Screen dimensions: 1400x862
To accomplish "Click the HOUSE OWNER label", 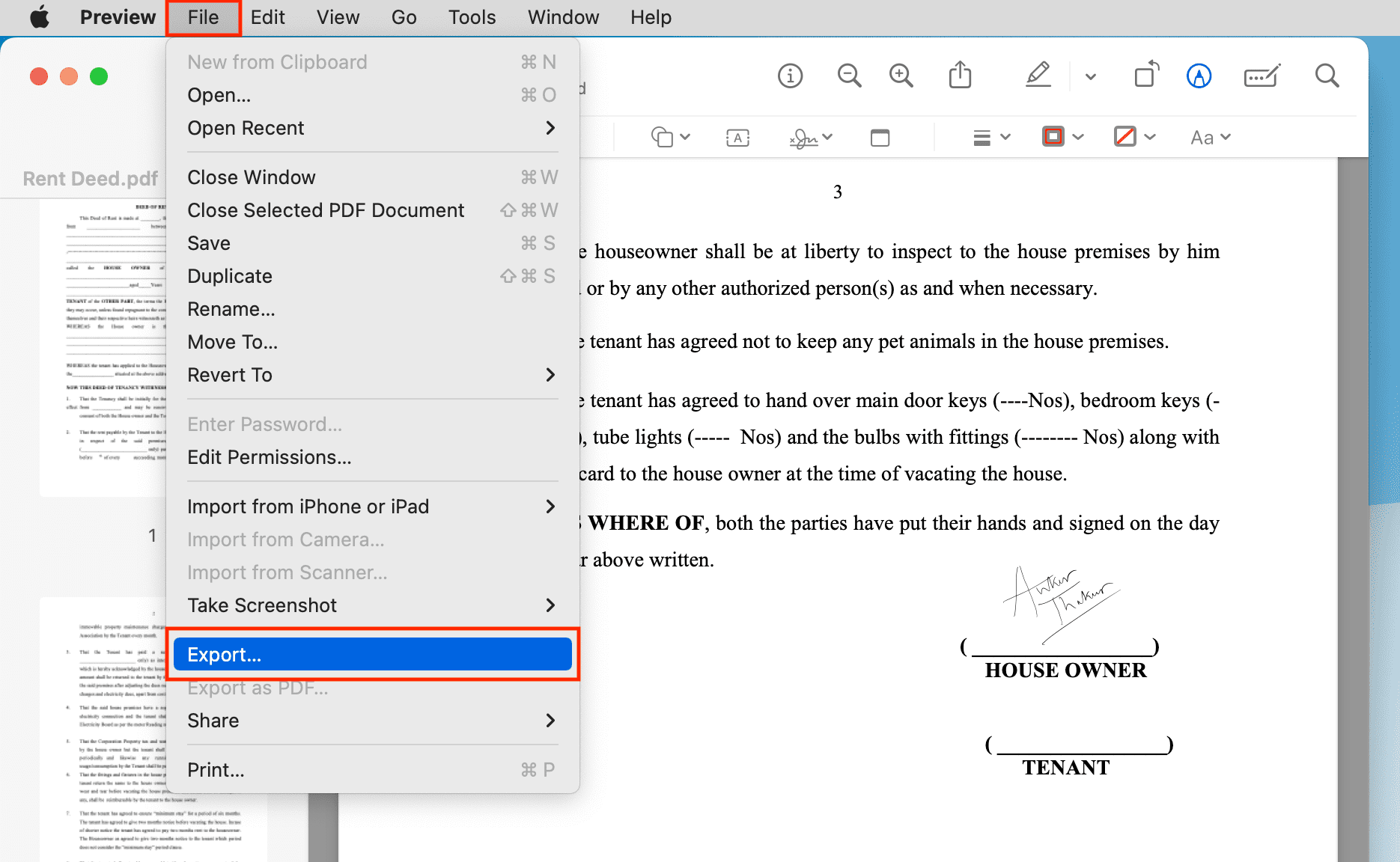I will point(1065,670).
